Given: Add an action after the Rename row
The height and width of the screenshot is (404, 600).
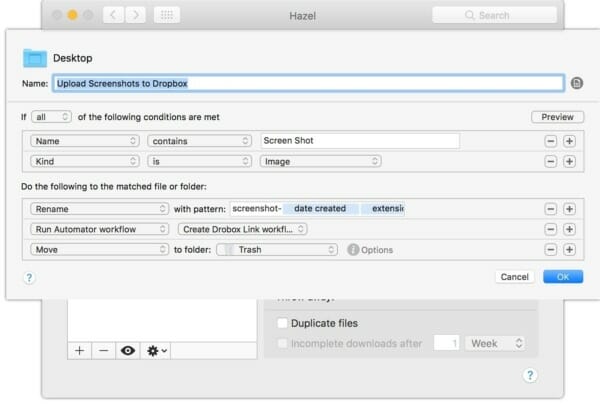Looking at the screenshot, I should point(569,209).
